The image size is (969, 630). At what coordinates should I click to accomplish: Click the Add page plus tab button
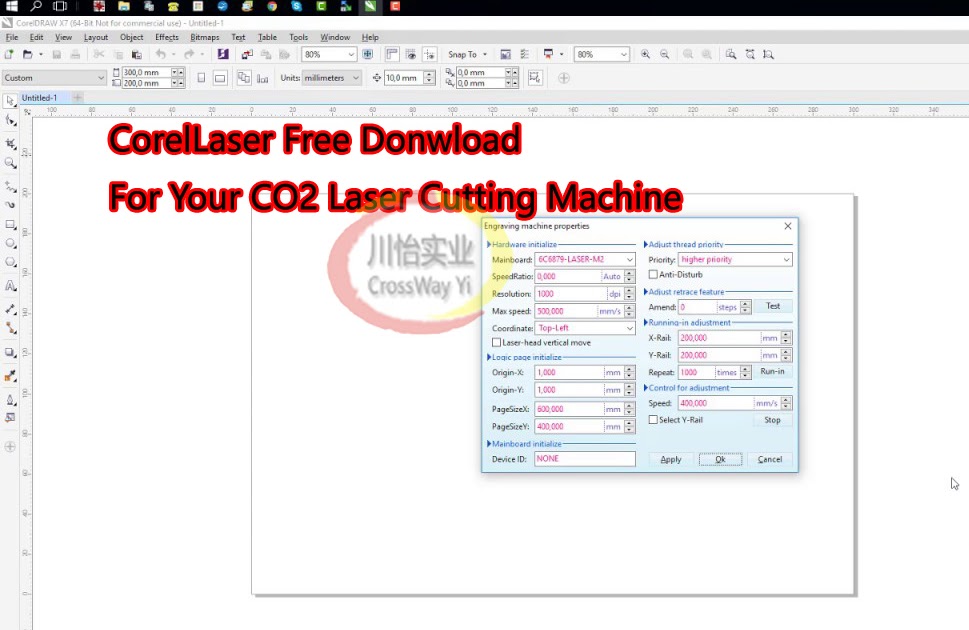click(x=77, y=98)
